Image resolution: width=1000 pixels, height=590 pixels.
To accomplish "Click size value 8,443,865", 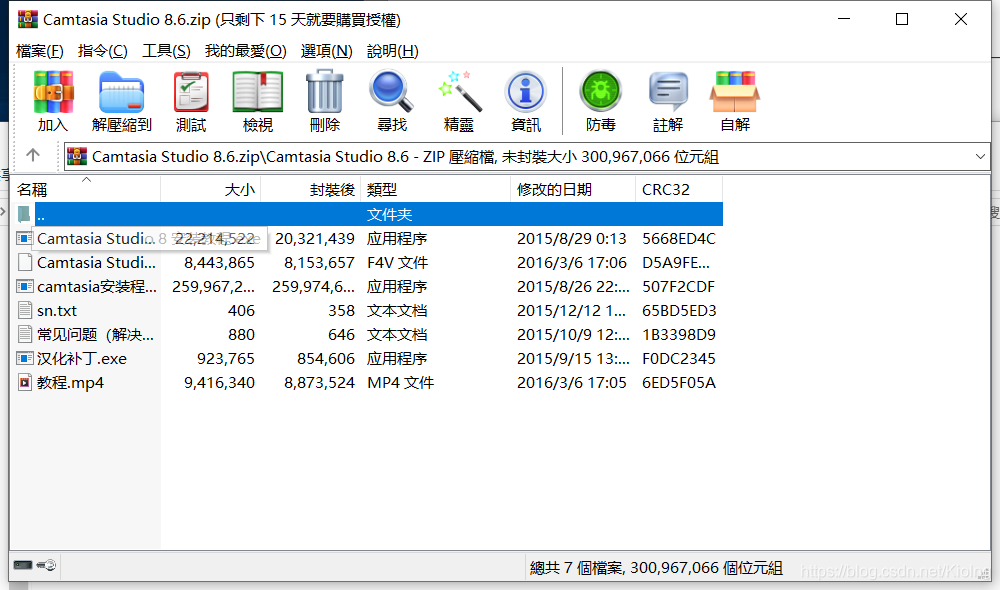I will pos(219,262).
